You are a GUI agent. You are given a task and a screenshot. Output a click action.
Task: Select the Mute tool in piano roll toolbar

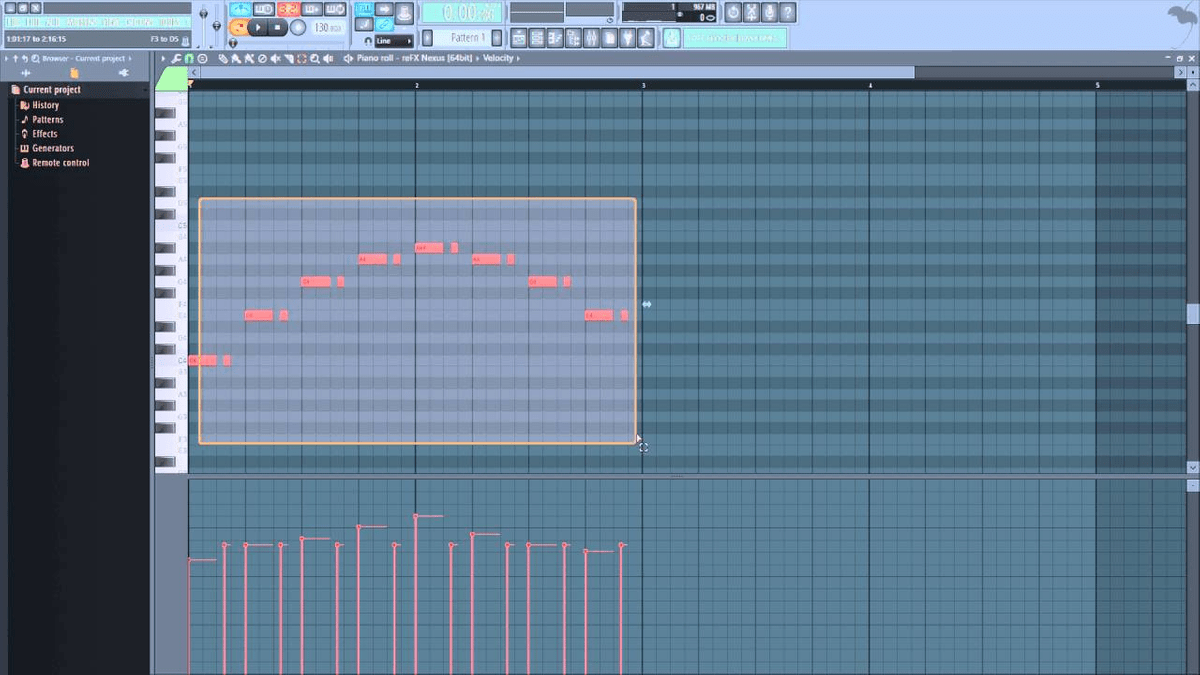click(276, 59)
